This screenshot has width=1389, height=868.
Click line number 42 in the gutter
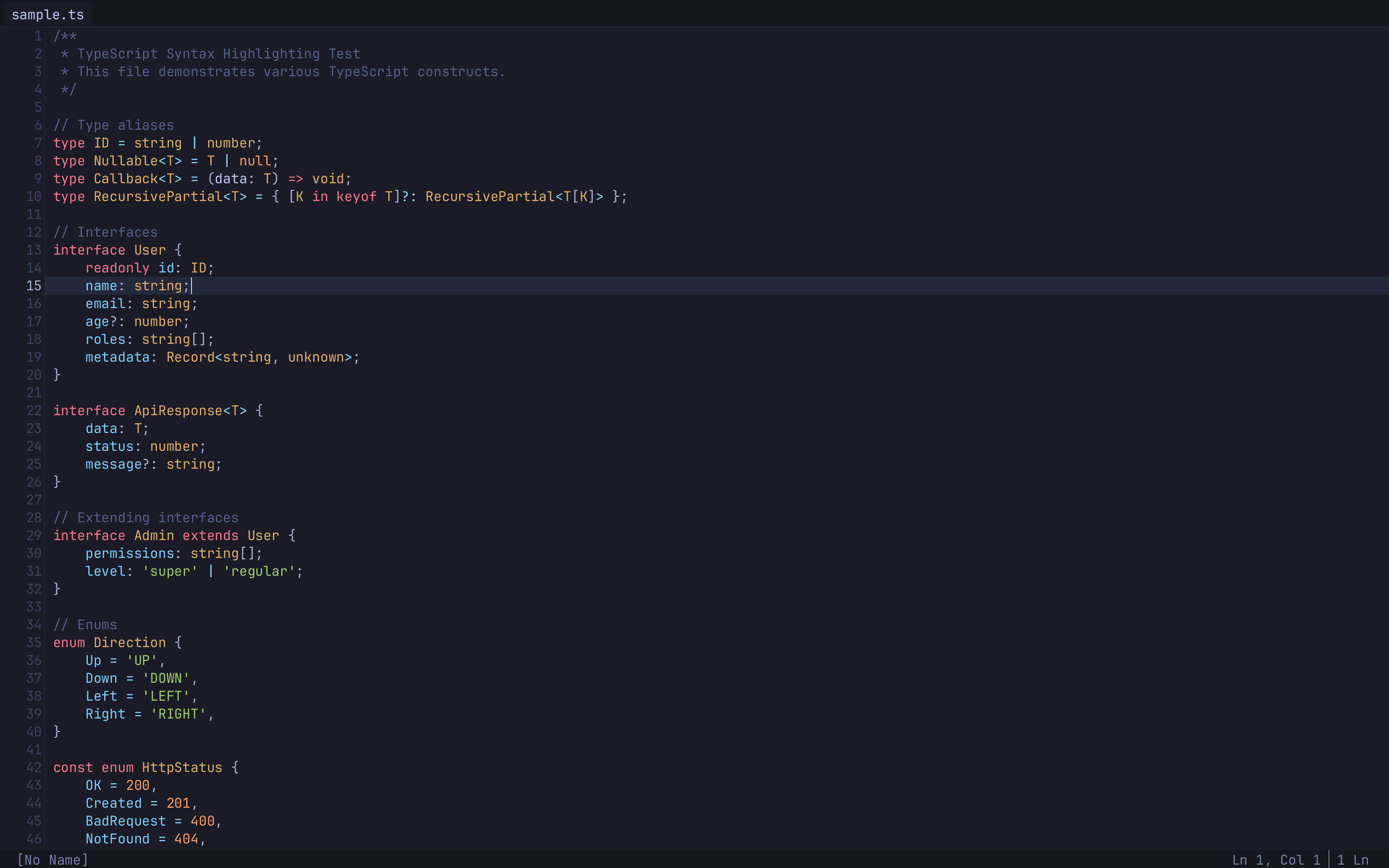point(33,767)
